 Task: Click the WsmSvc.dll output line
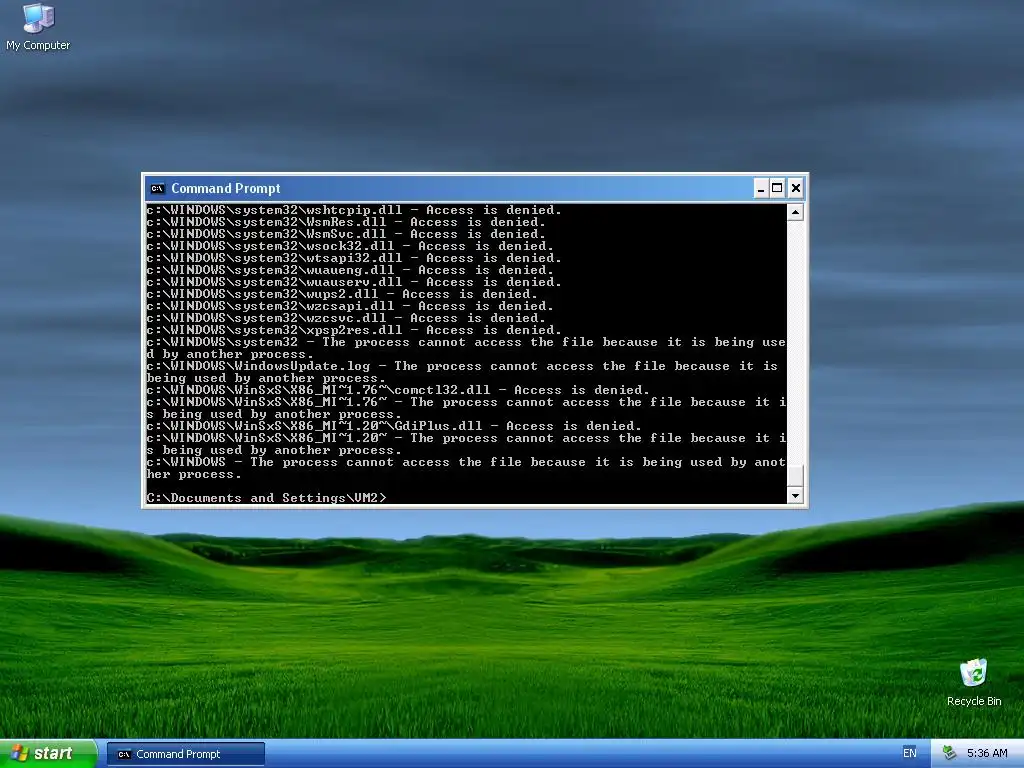[346, 234]
